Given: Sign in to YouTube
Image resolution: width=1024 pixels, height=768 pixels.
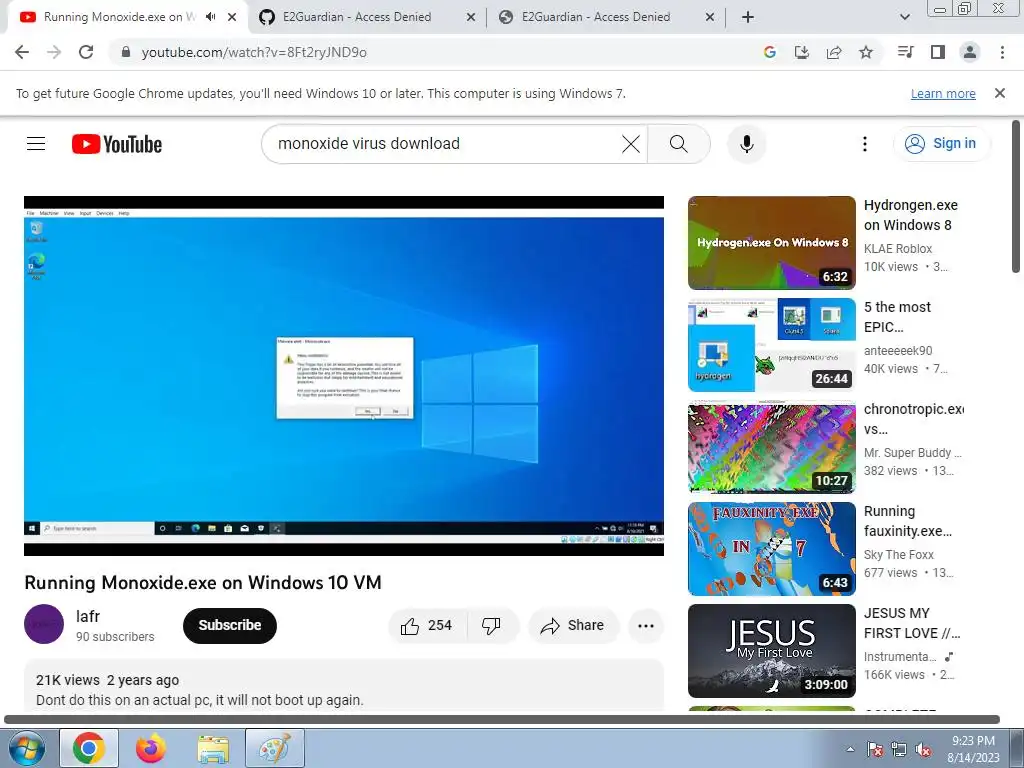Looking at the screenshot, I should point(940,144).
